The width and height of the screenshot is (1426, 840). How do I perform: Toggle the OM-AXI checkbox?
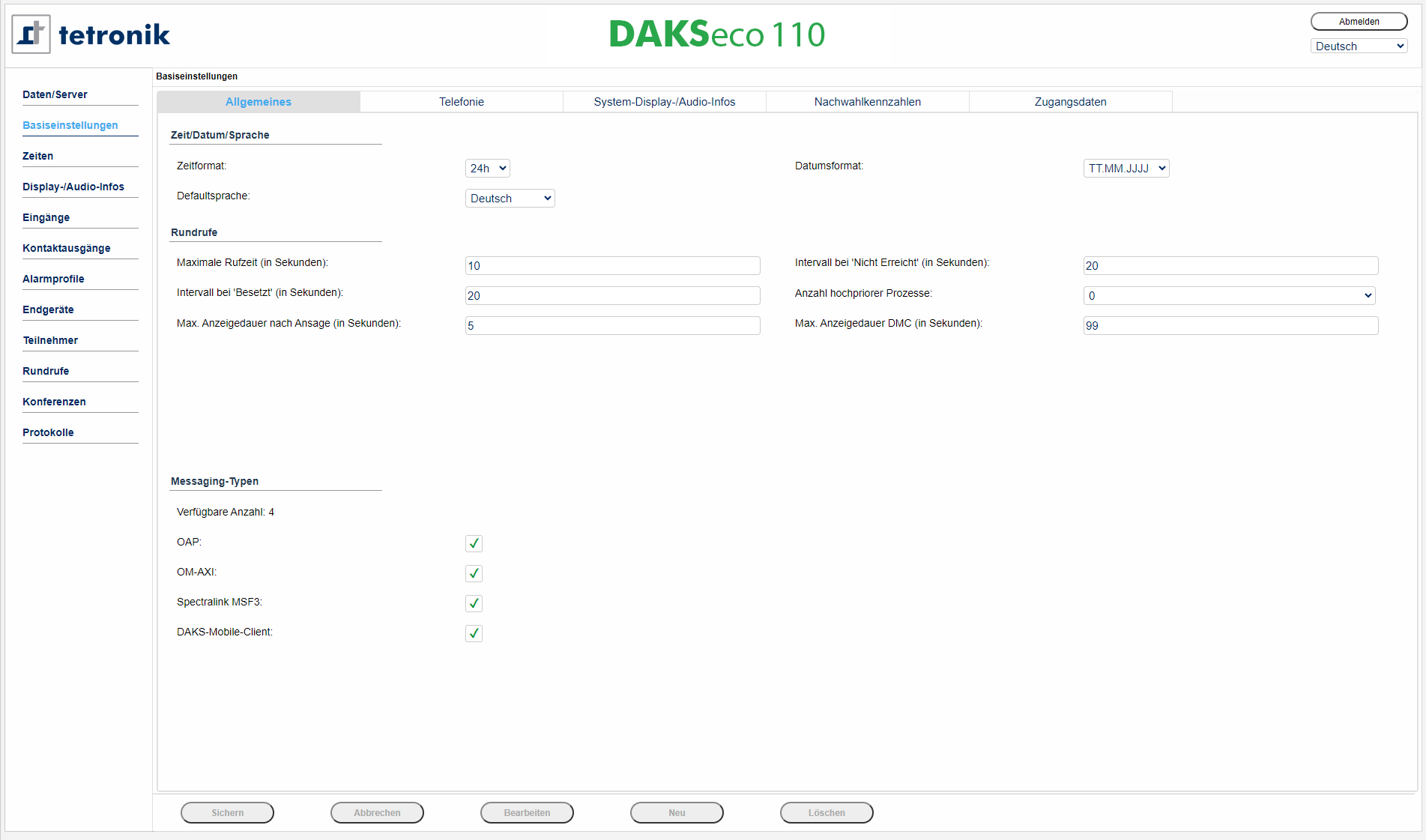click(474, 573)
